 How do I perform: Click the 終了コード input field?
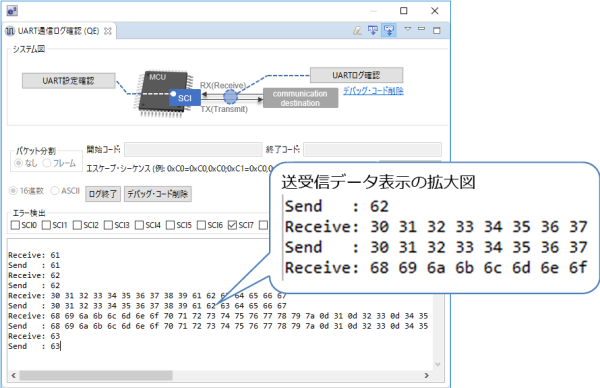[x=372, y=149]
